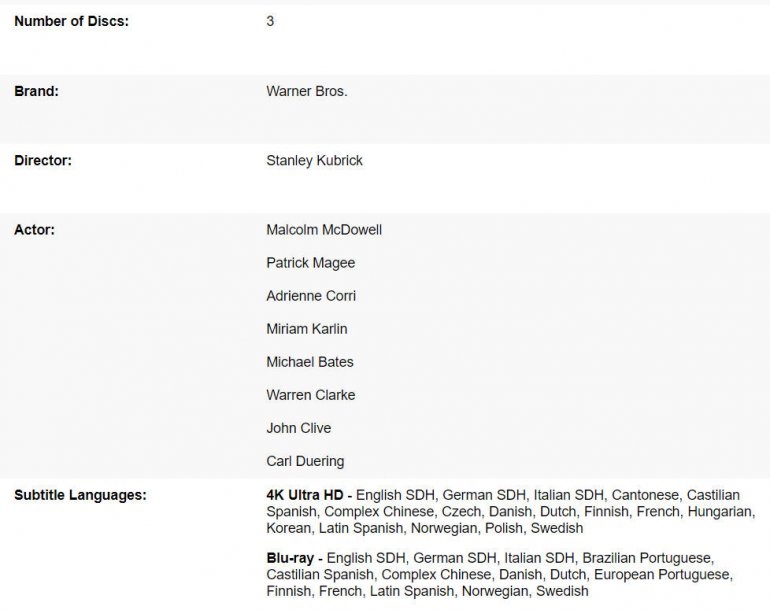
Task: Click the Actor row label
Action: 34,230
